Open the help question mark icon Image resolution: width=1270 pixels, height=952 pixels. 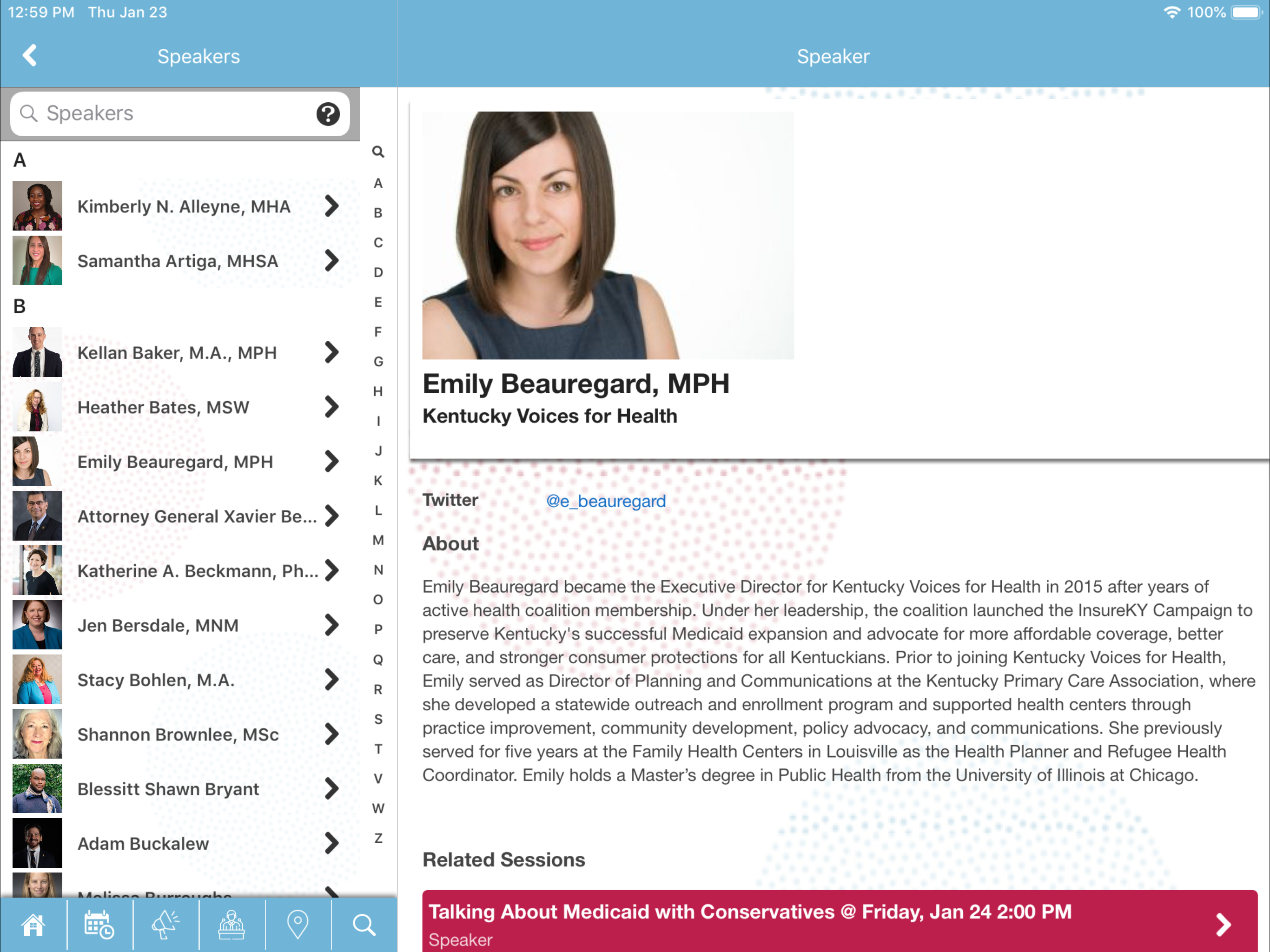(328, 114)
